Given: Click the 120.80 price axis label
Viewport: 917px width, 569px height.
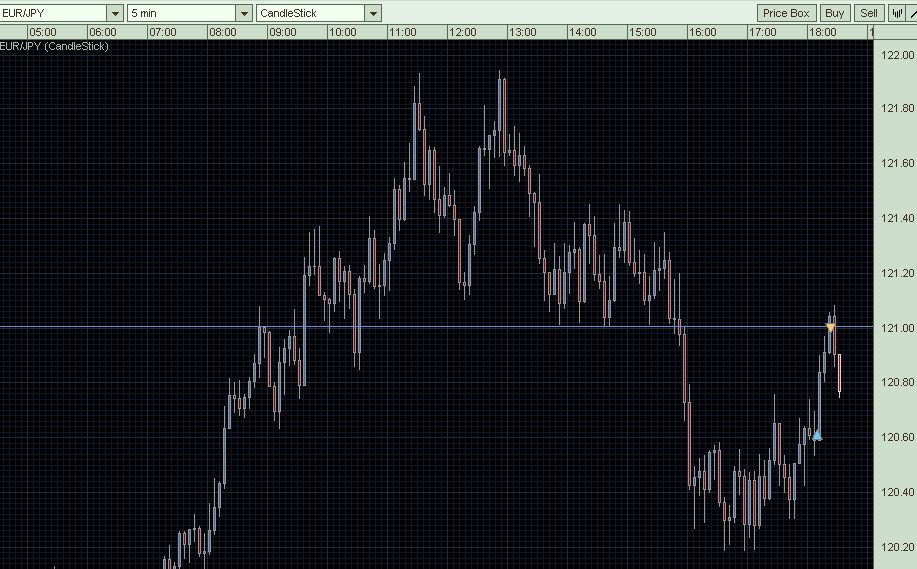Looking at the screenshot, I should click(897, 382).
